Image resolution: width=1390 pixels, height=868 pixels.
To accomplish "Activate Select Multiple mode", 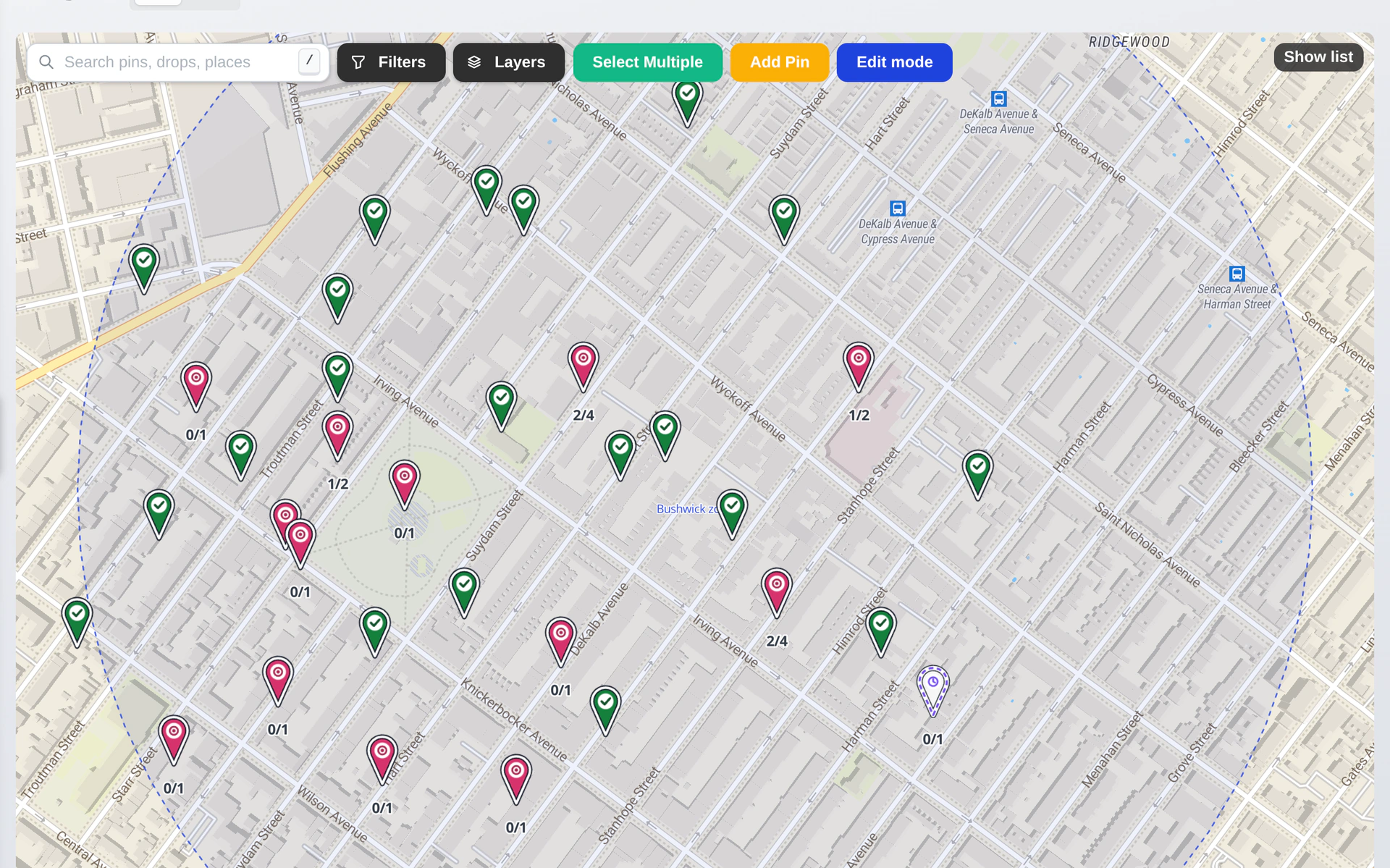I will click(647, 62).
